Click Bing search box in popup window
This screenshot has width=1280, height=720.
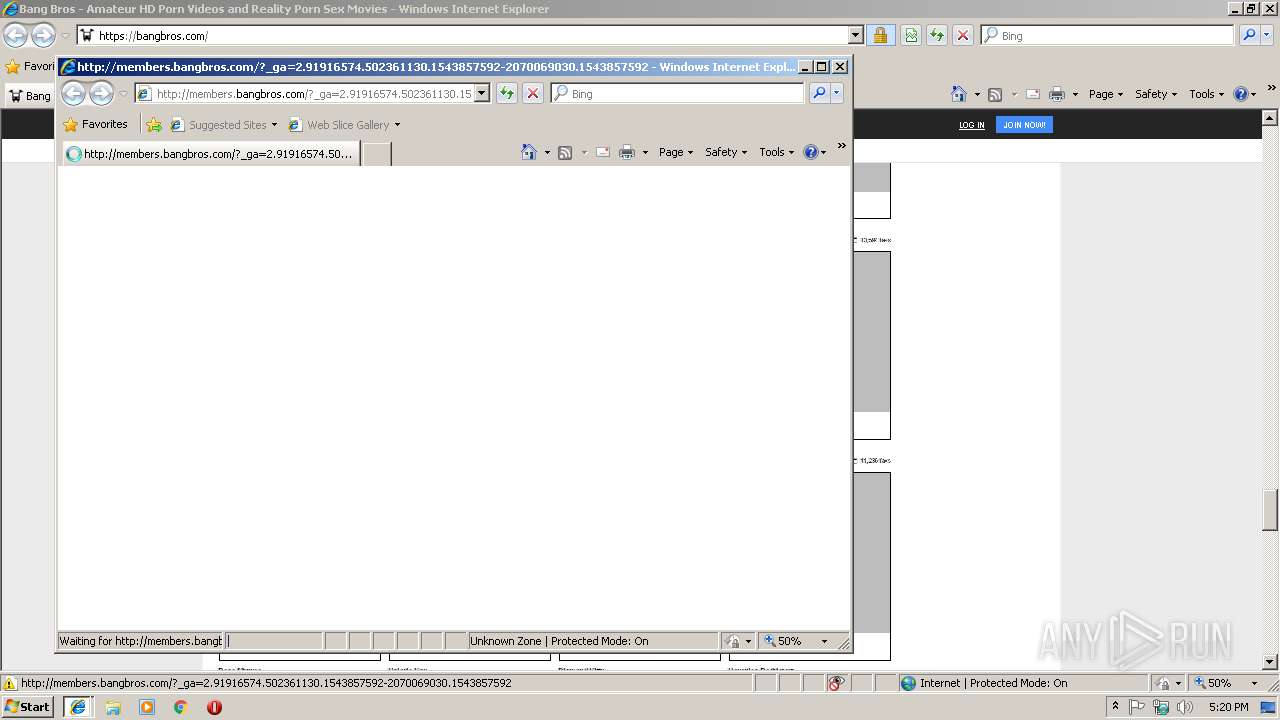(x=677, y=93)
